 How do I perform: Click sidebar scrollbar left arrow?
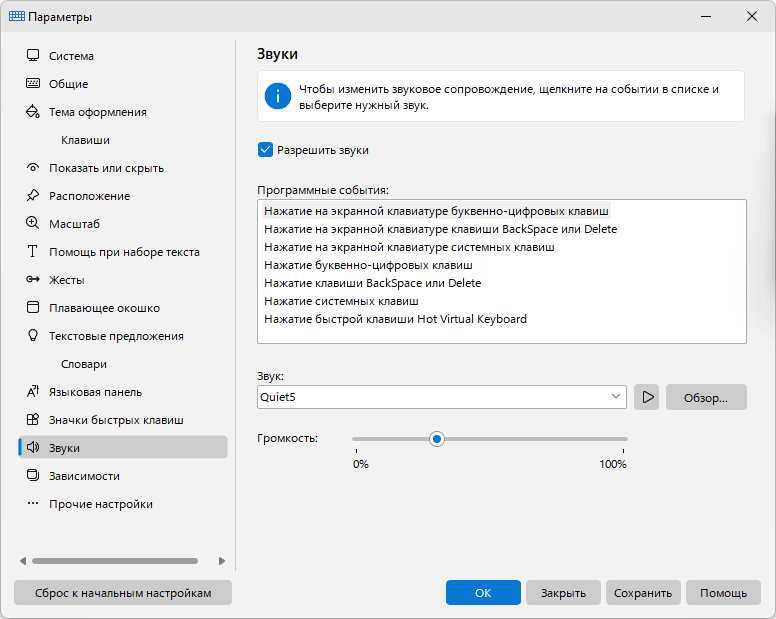[23, 561]
